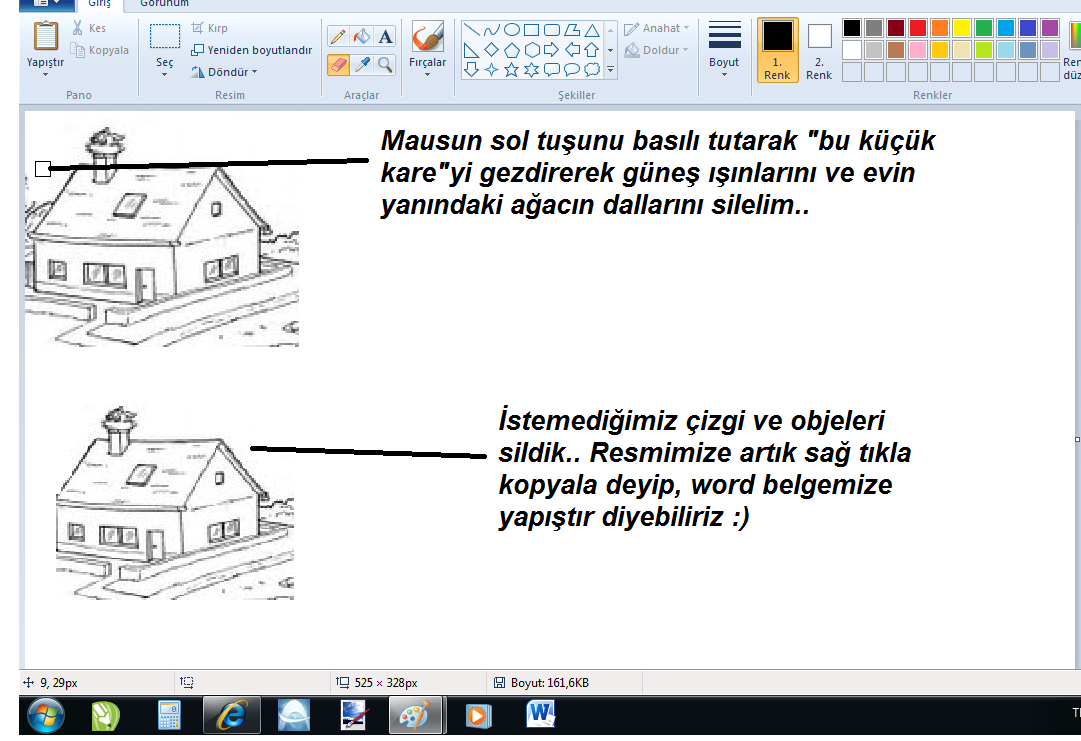The image size is (1081, 741).
Task: Activate the 2. Renk background color
Action: coord(819,49)
